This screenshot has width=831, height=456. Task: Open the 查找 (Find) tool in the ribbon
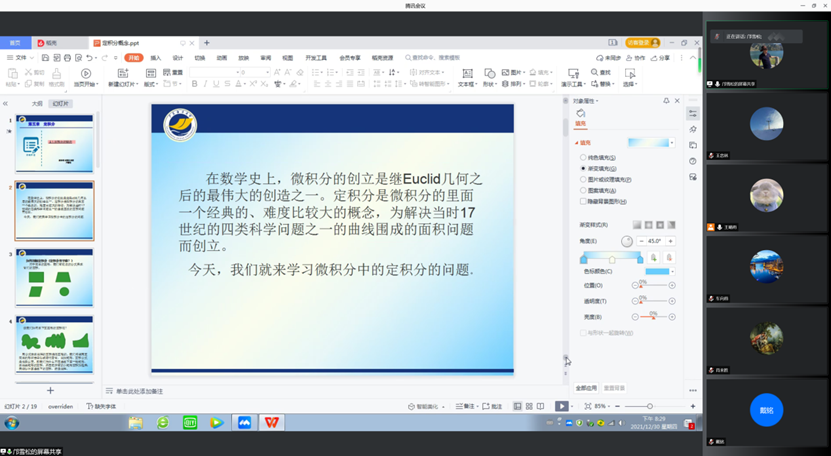599,72
